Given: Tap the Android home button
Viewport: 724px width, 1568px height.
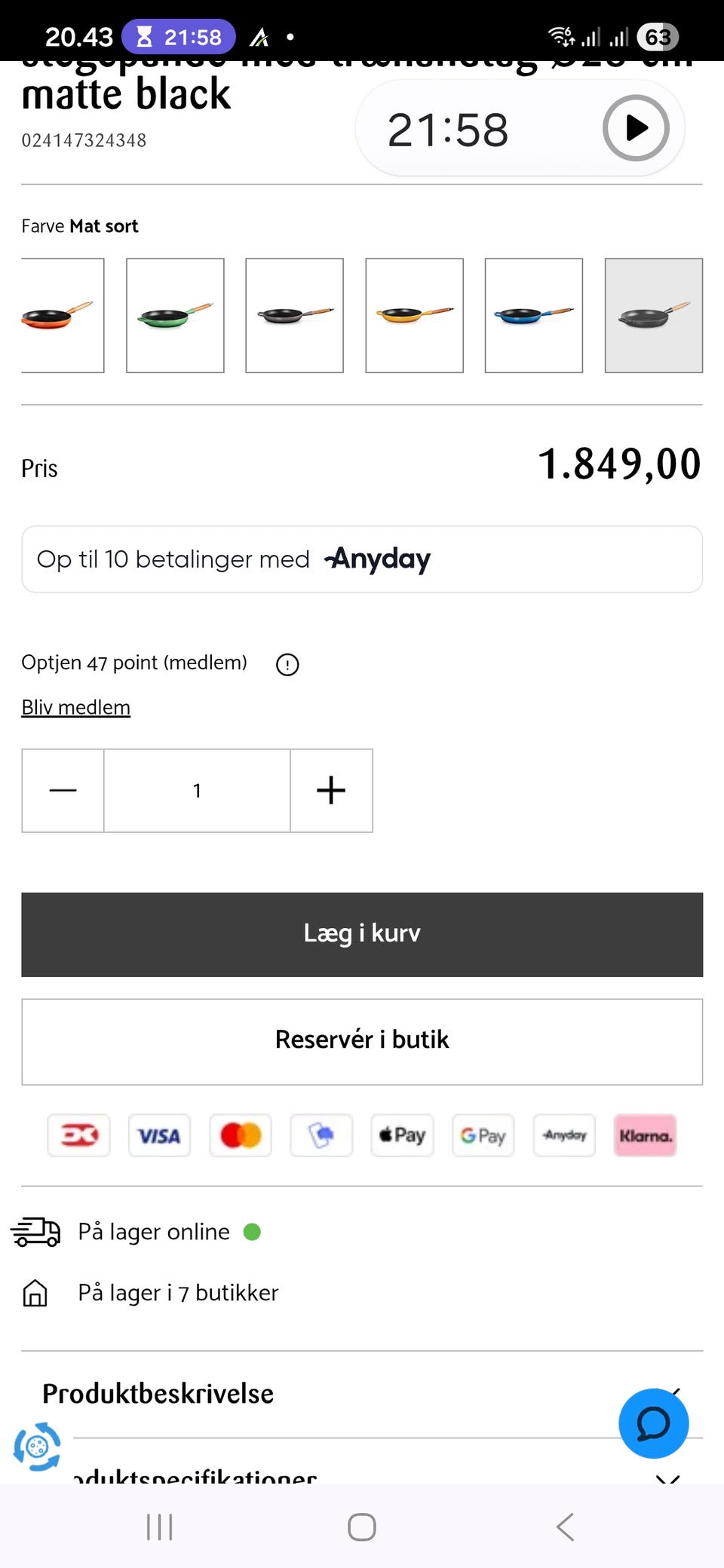Looking at the screenshot, I should (x=362, y=1527).
